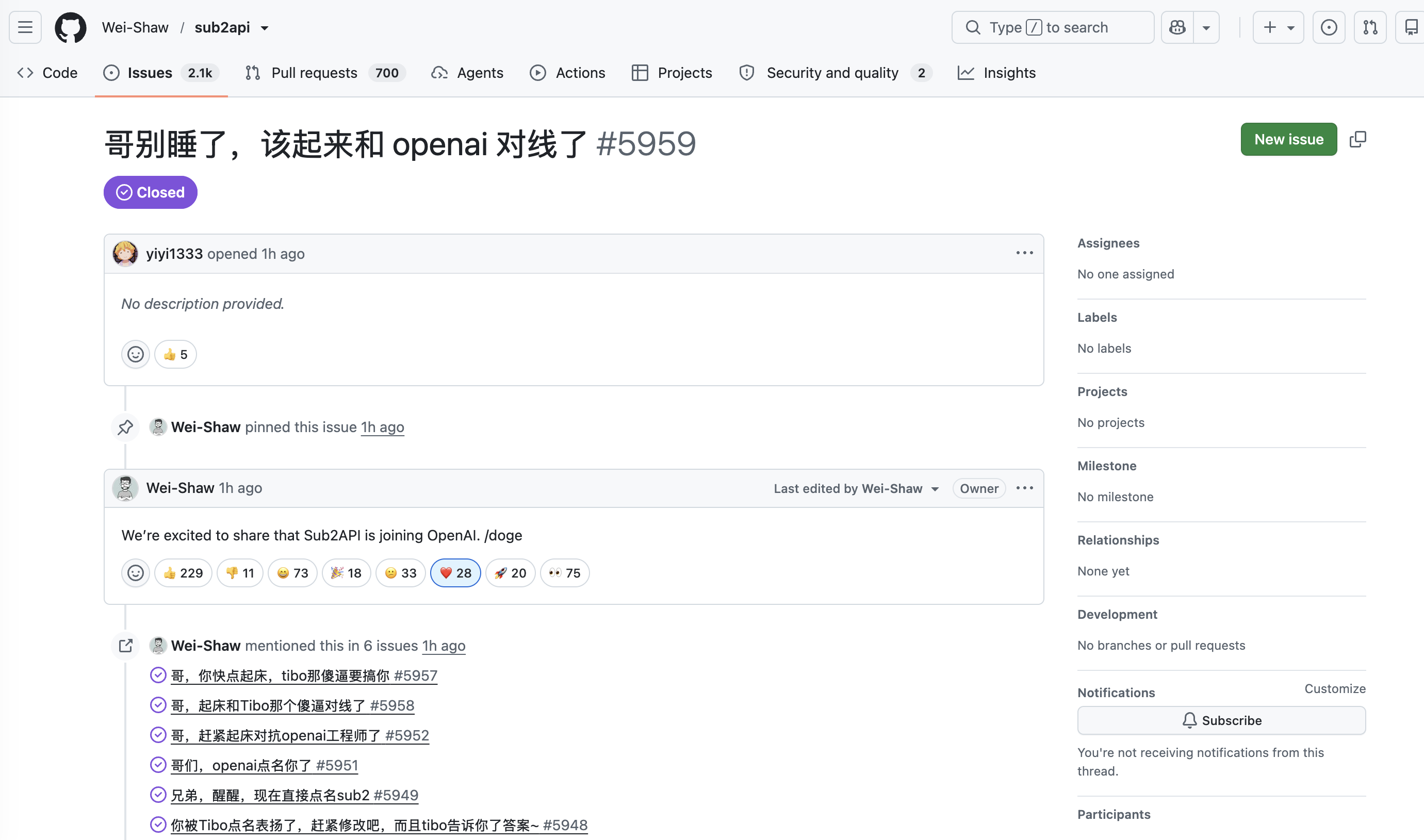Click the New issue button
This screenshot has height=840, width=1424.
(x=1289, y=139)
